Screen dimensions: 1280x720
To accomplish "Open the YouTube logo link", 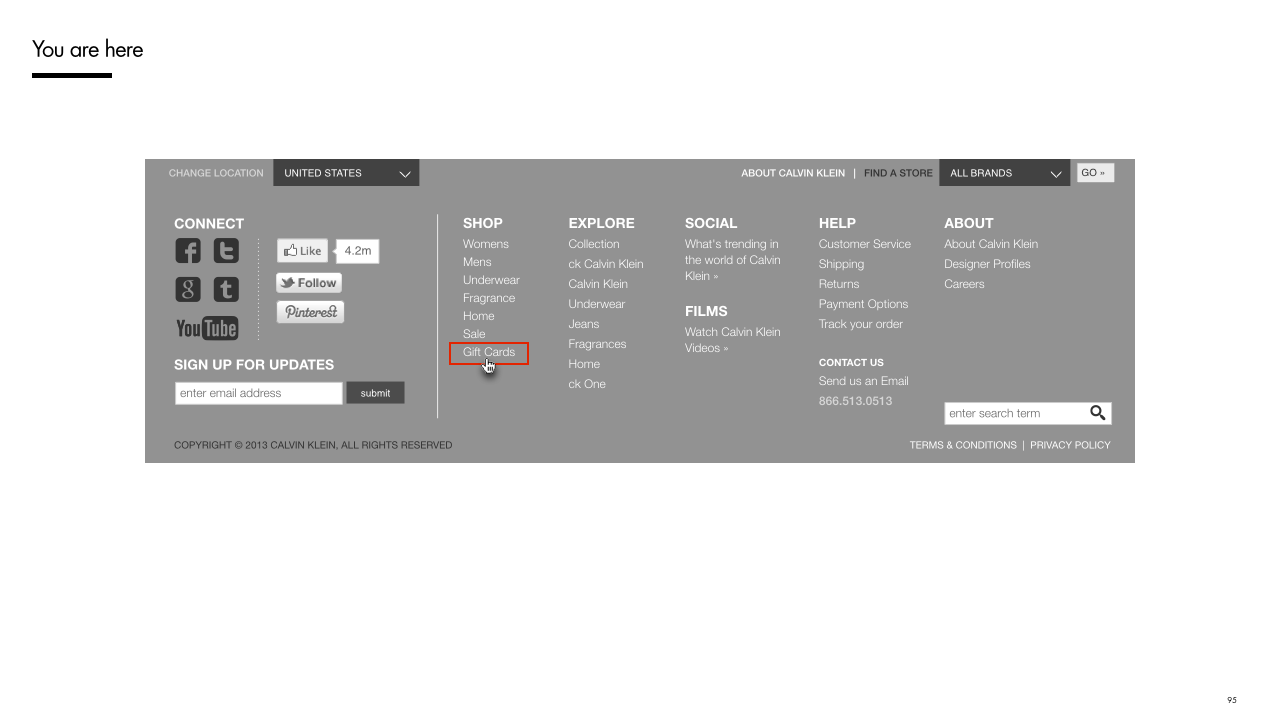I will tap(207, 328).
